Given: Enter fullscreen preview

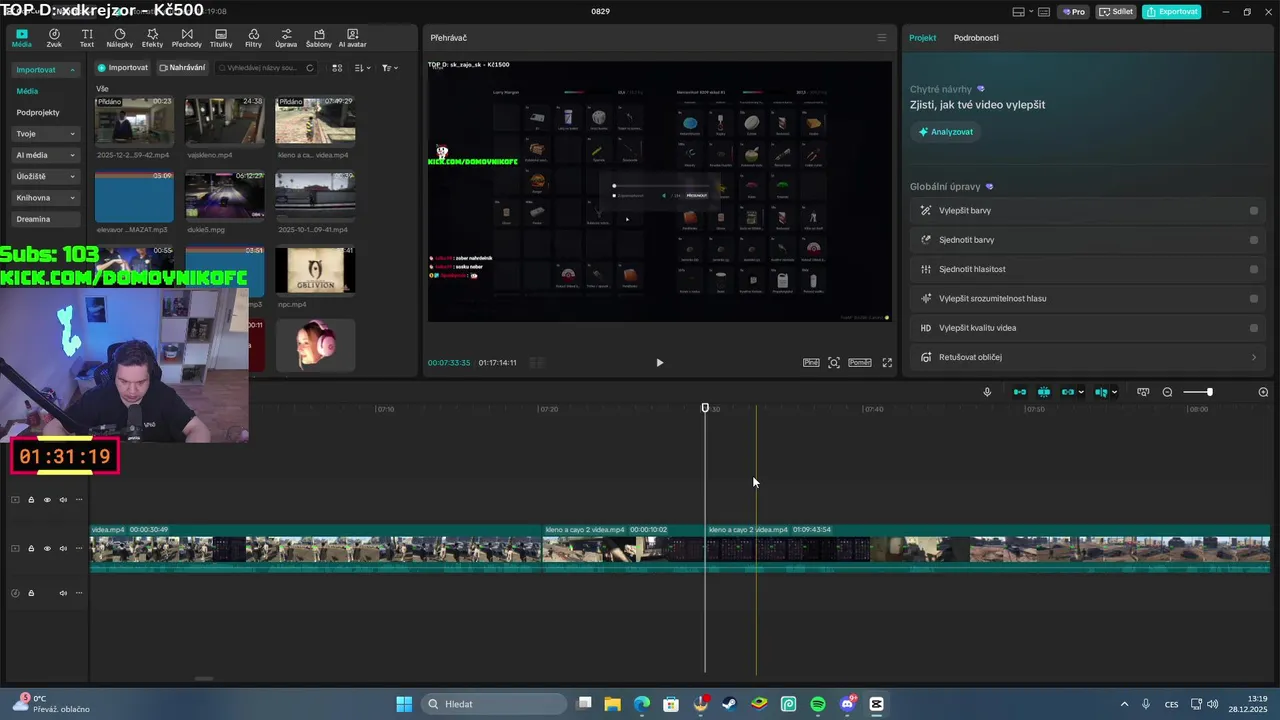Looking at the screenshot, I should 887,363.
